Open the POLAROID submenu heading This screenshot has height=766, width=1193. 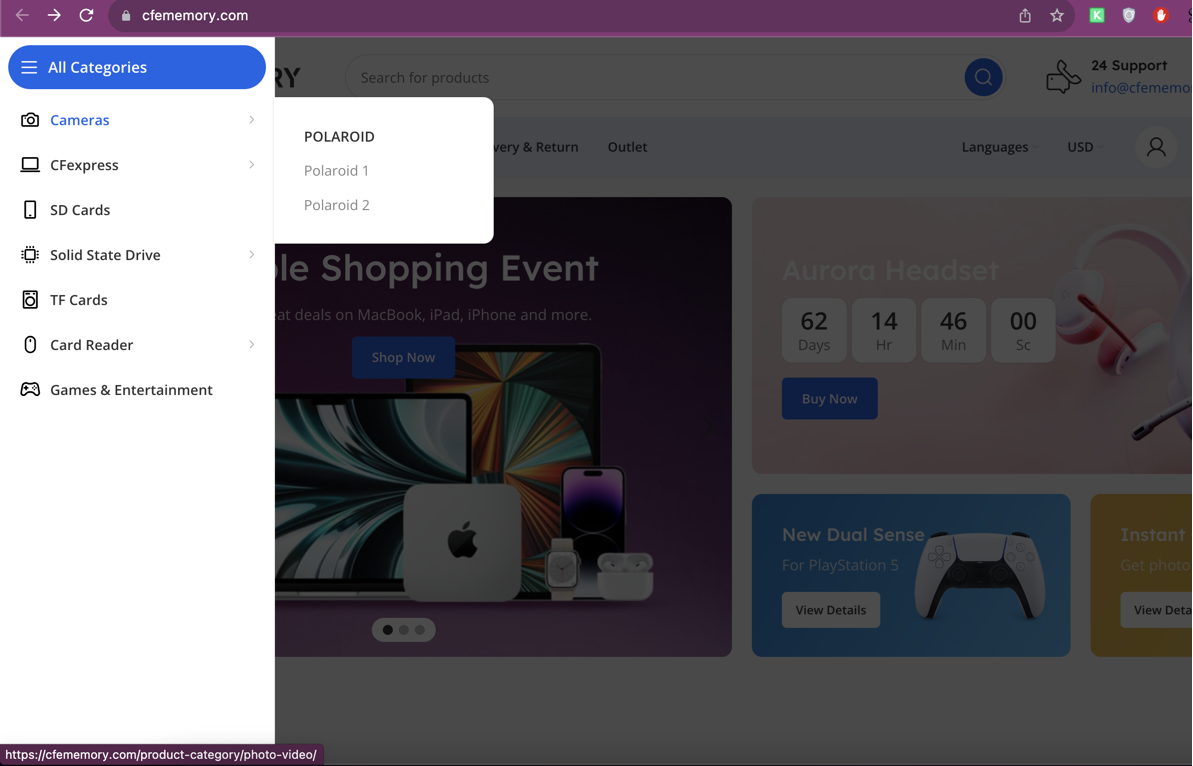[339, 137]
